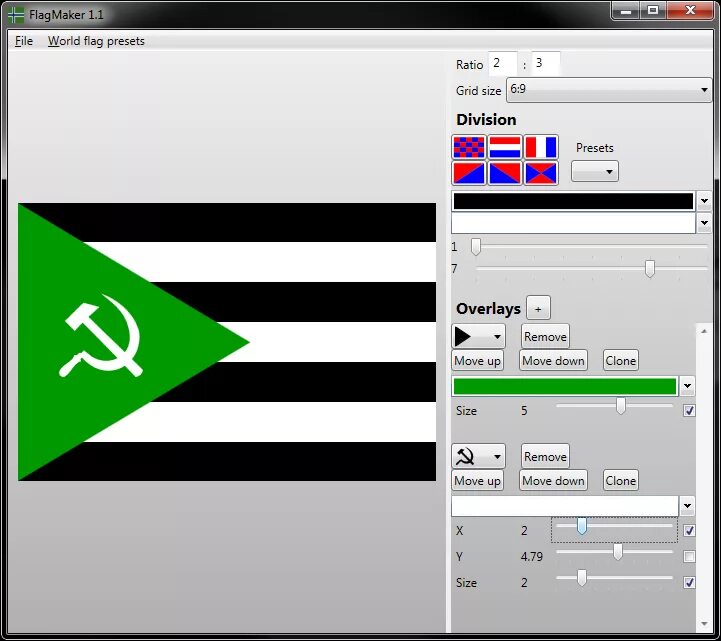Image resolution: width=721 pixels, height=641 pixels.
Task: Enable the unchecked checkbox next to Y slider
Action: [x=689, y=556]
